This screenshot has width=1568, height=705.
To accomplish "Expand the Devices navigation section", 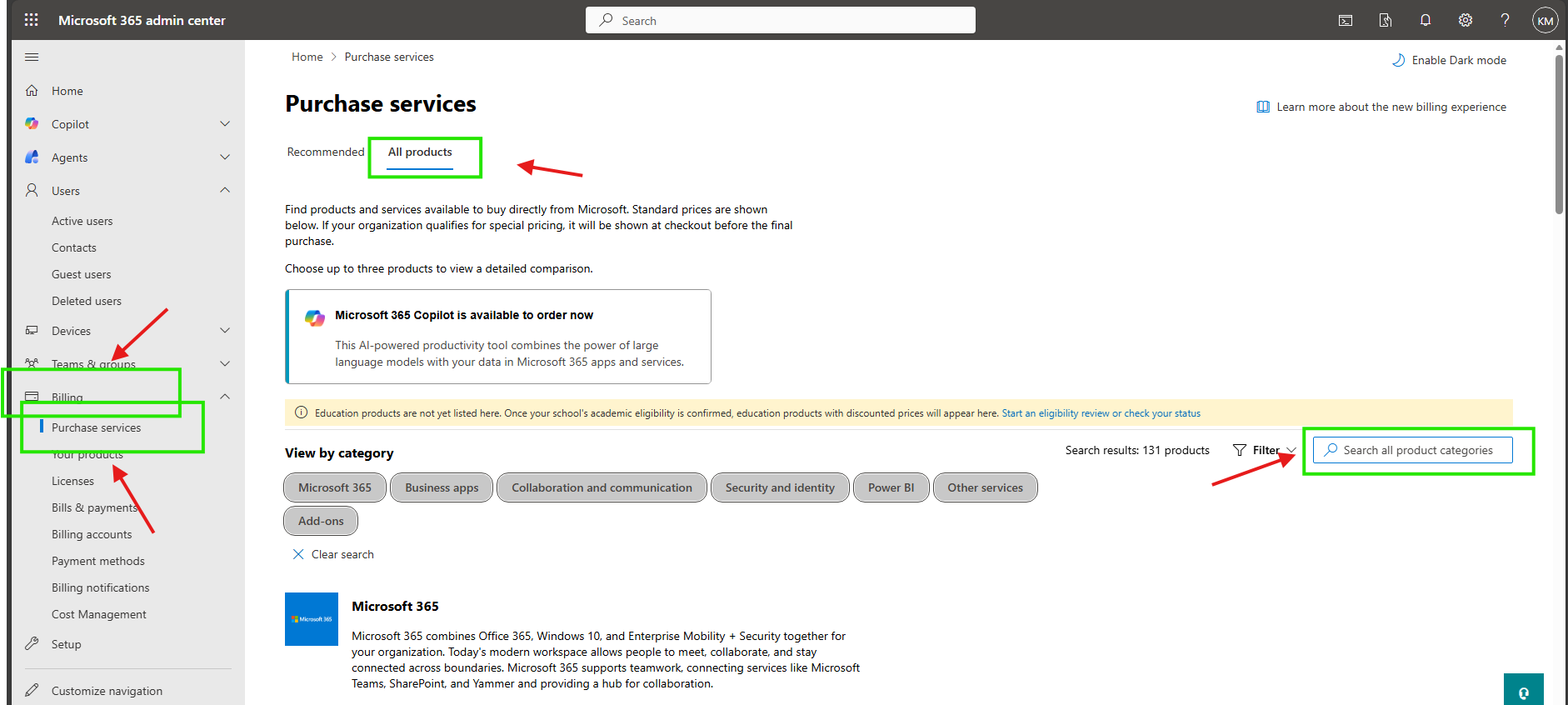I will (225, 331).
